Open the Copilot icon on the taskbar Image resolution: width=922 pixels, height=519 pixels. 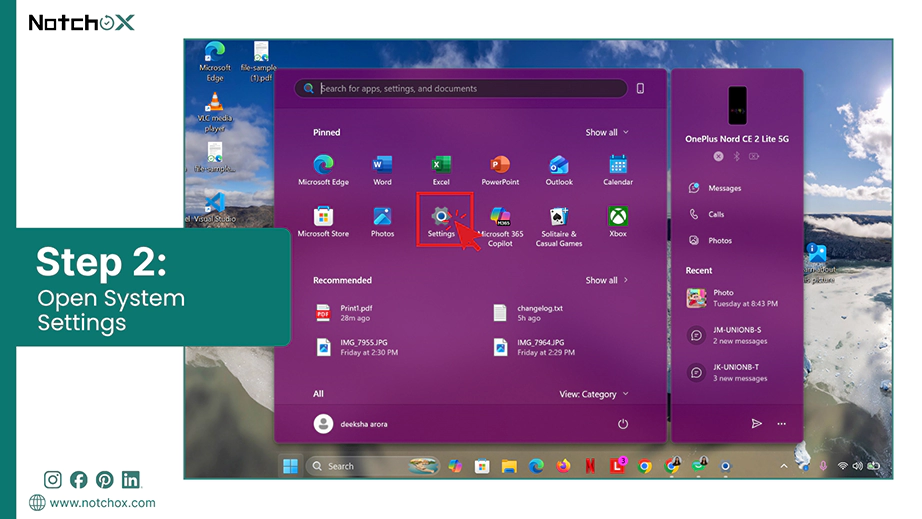click(455, 466)
